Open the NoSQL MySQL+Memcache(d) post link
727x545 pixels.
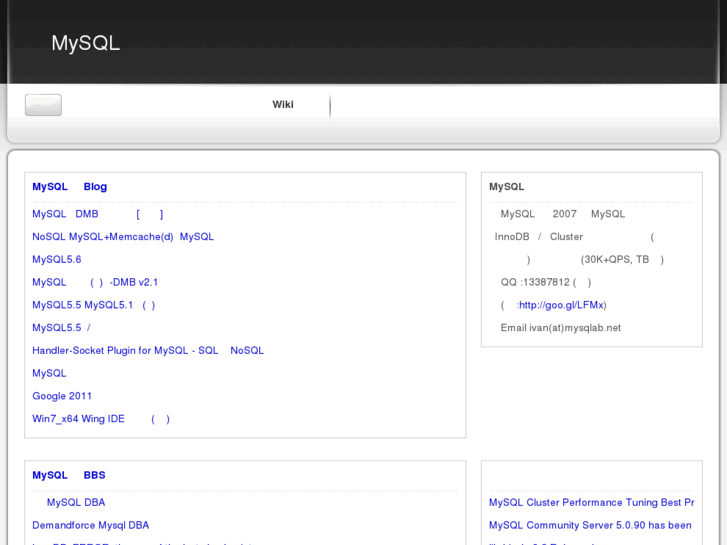[x=123, y=237]
